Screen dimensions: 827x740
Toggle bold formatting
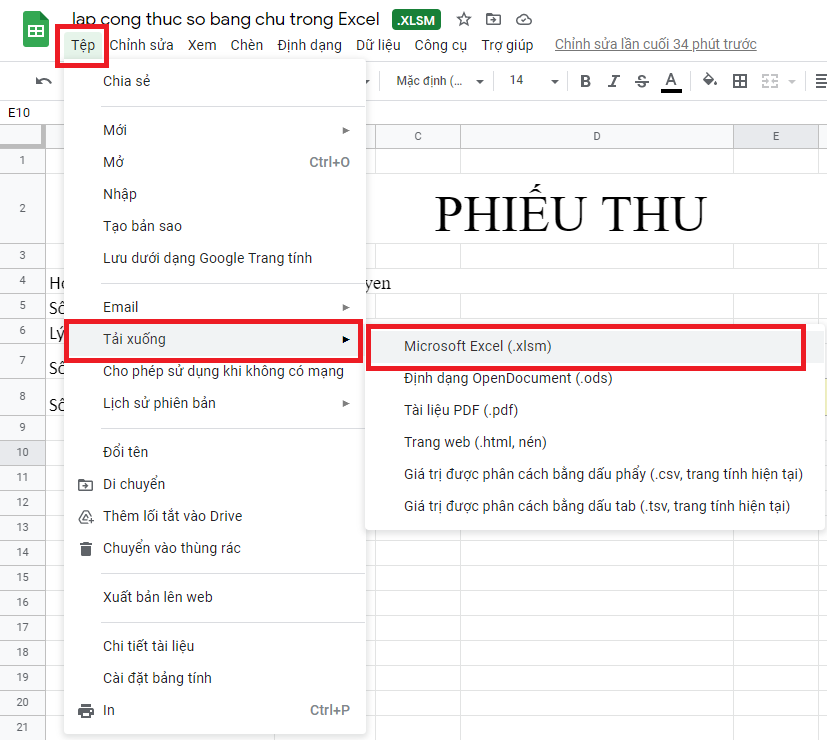[x=585, y=81]
